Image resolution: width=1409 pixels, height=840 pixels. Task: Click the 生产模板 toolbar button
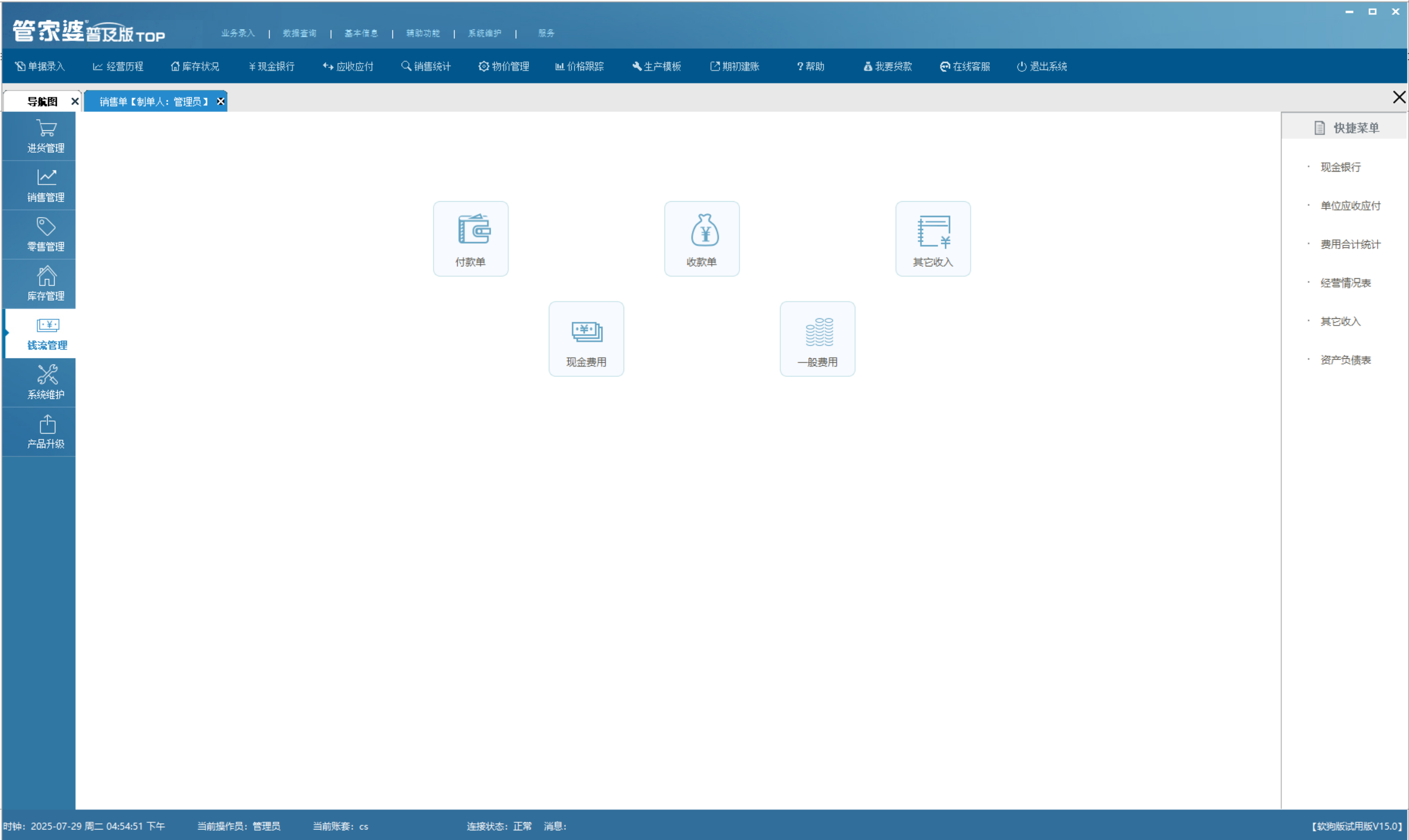tap(656, 66)
